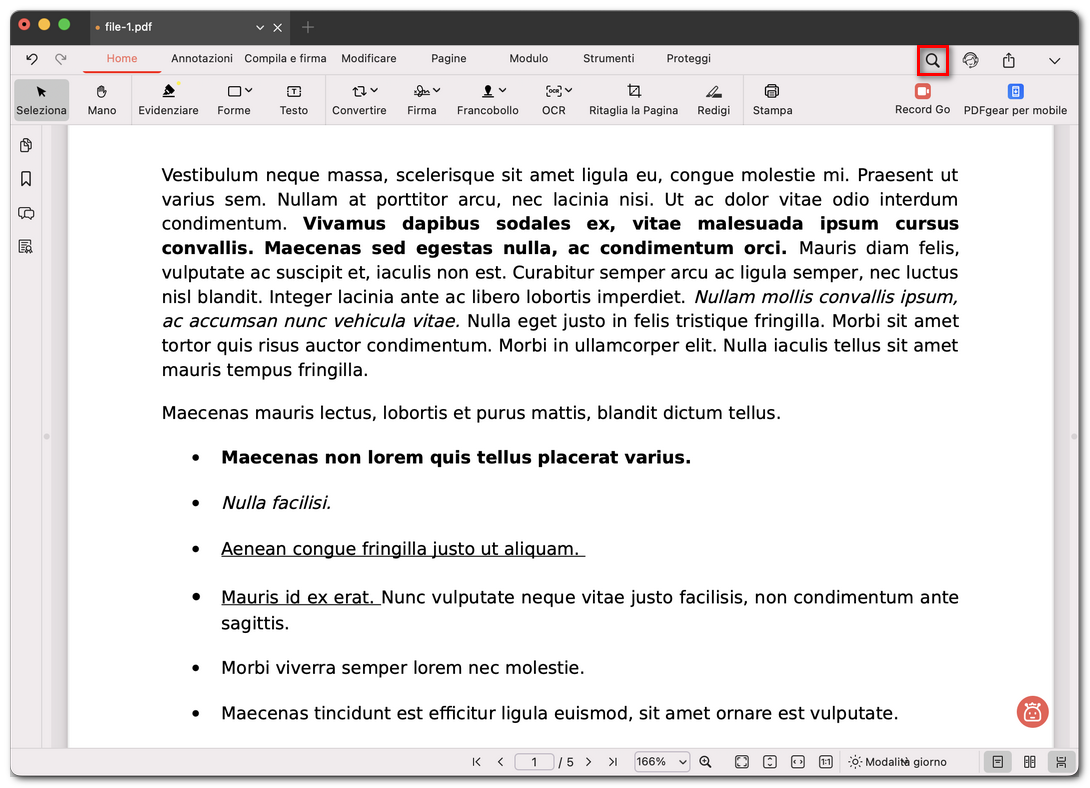Screen dimensions: 1090x788
Task: Open the 166% zoom level dropdown
Action: coord(661,761)
